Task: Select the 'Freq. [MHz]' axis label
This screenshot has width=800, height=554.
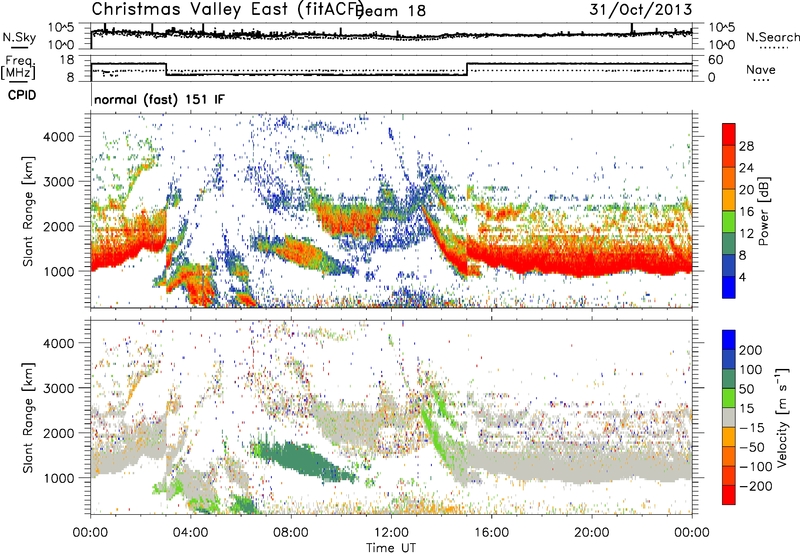Action: pyautogui.click(x=18, y=68)
